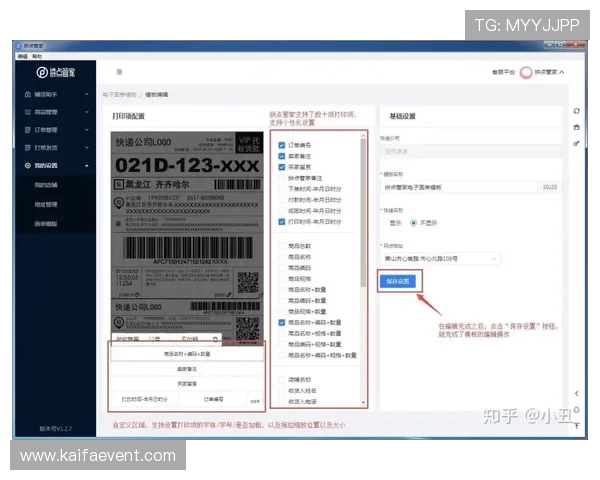Click the refresh icon on right edge
This screenshot has height=480, width=600.
[x=576, y=111]
